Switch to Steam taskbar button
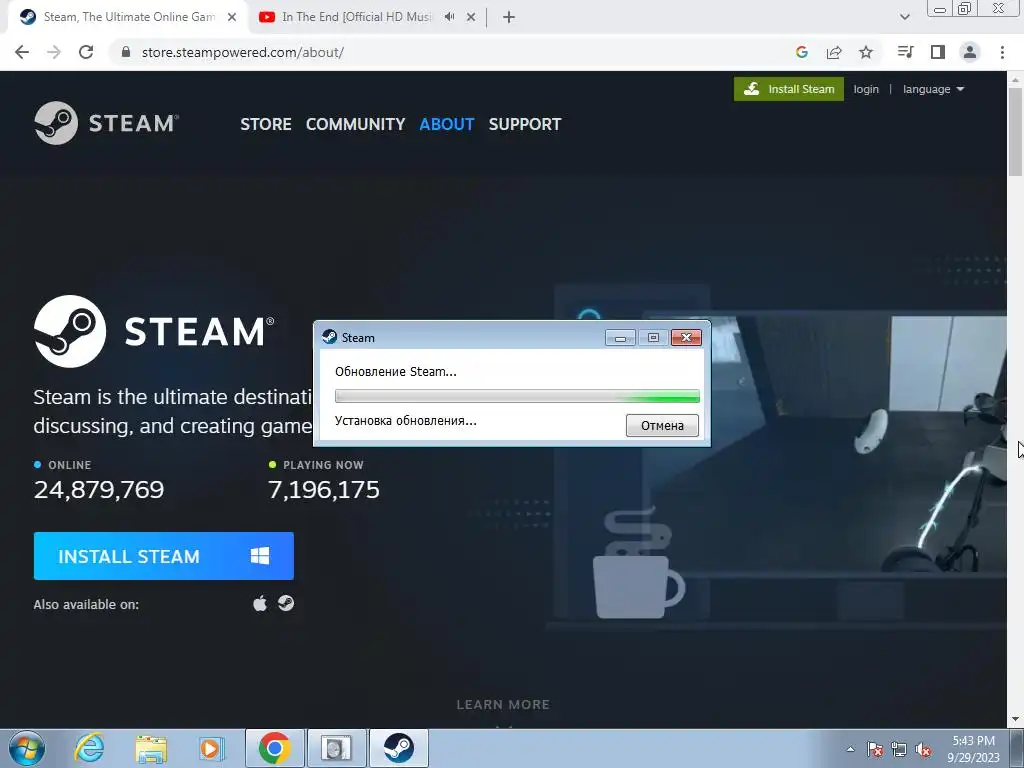Screen dimensions: 1024x768 [399, 748]
